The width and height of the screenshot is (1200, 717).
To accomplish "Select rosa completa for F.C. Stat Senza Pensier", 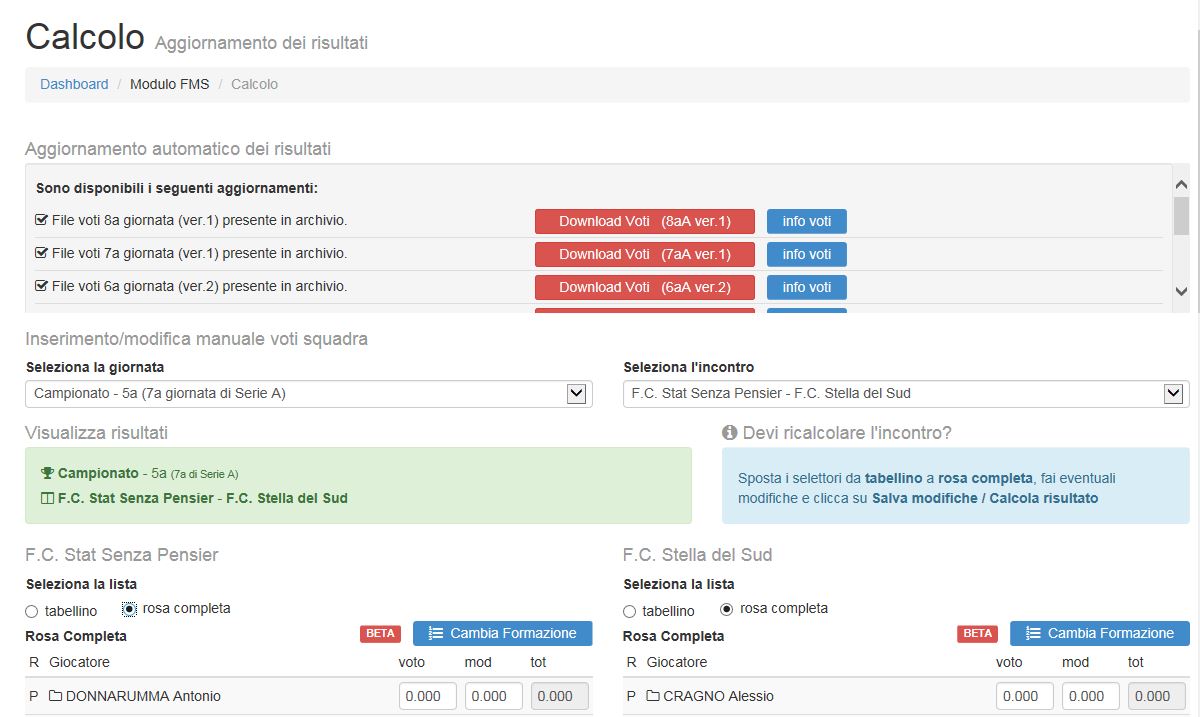I will tap(129, 608).
